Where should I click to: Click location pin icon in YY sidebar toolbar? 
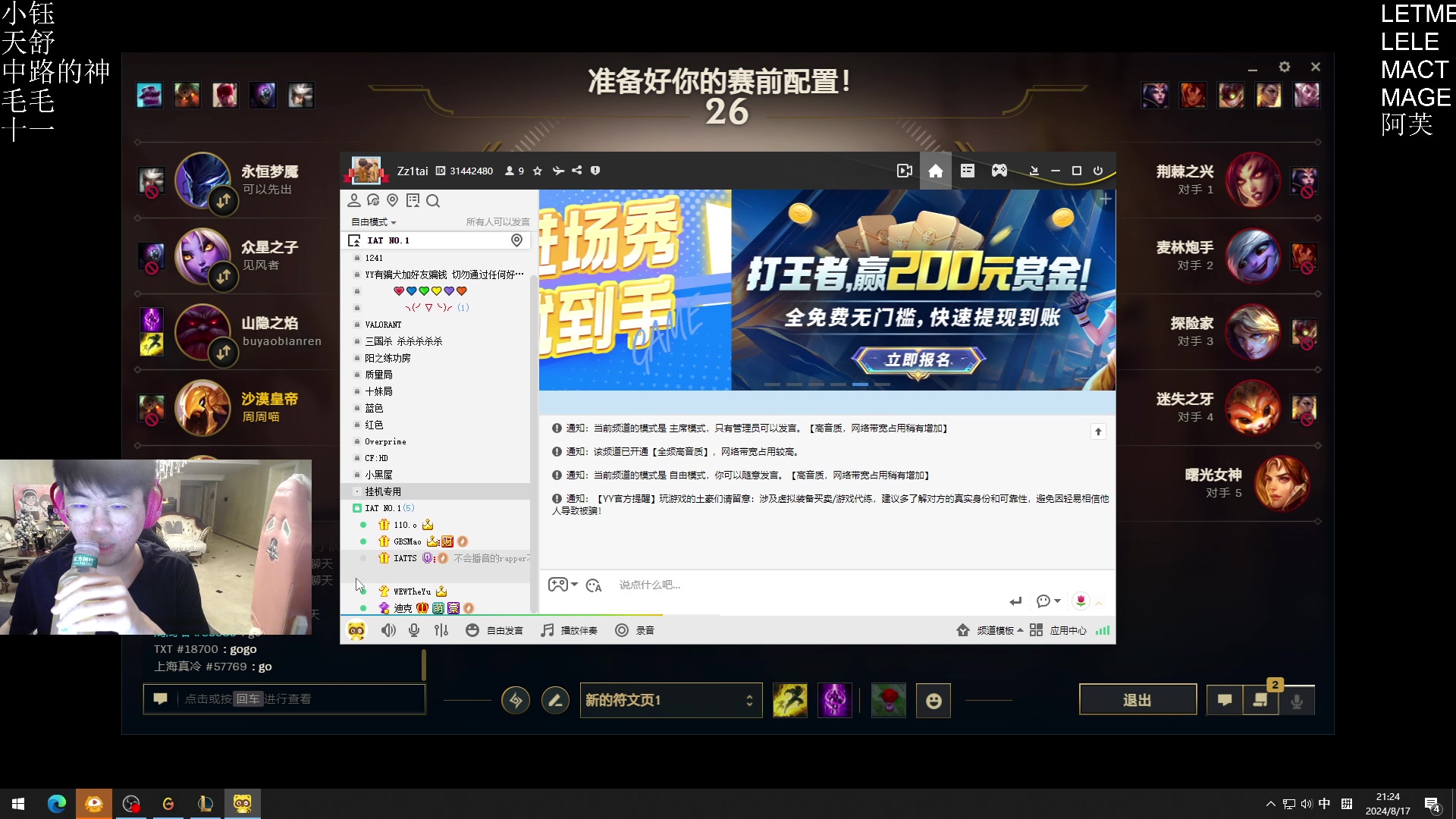393,201
